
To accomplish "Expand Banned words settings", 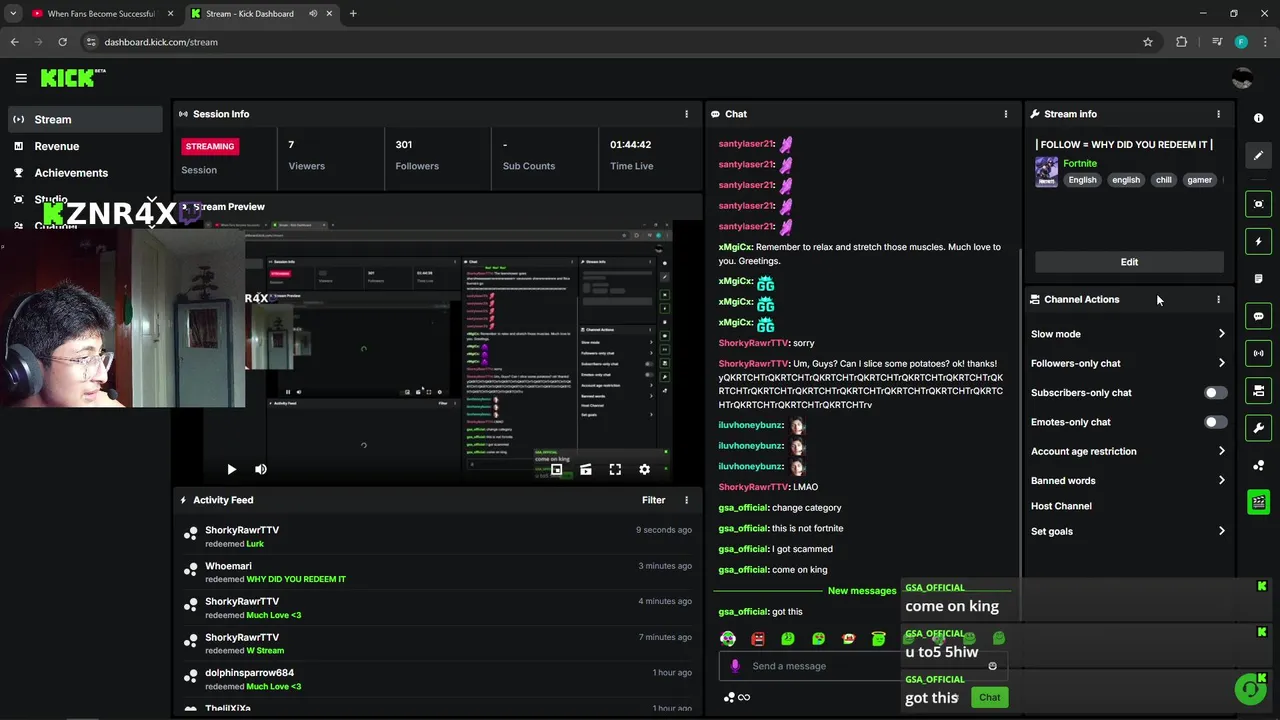I will [1128, 480].
